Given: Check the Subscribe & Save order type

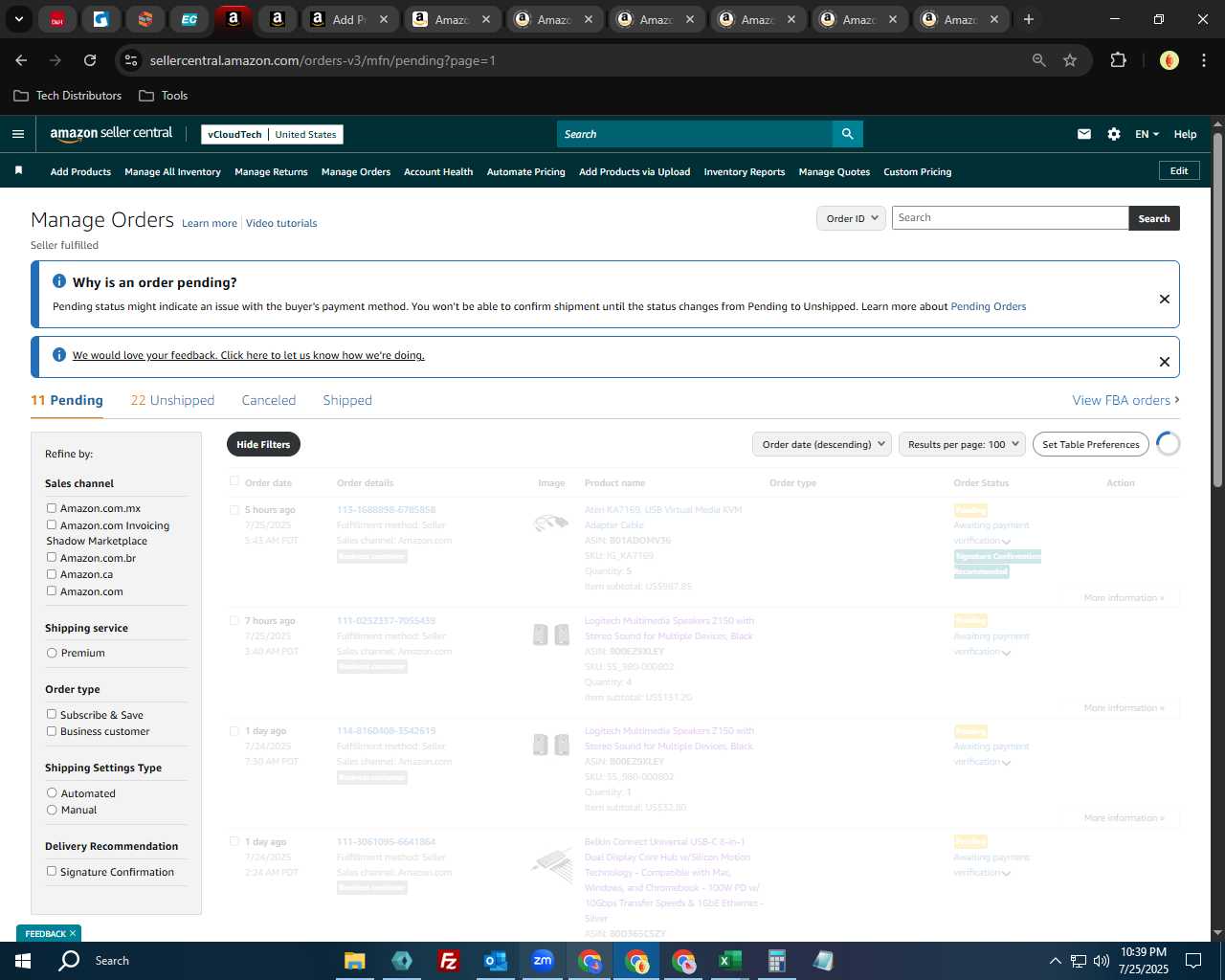Looking at the screenshot, I should point(52,714).
